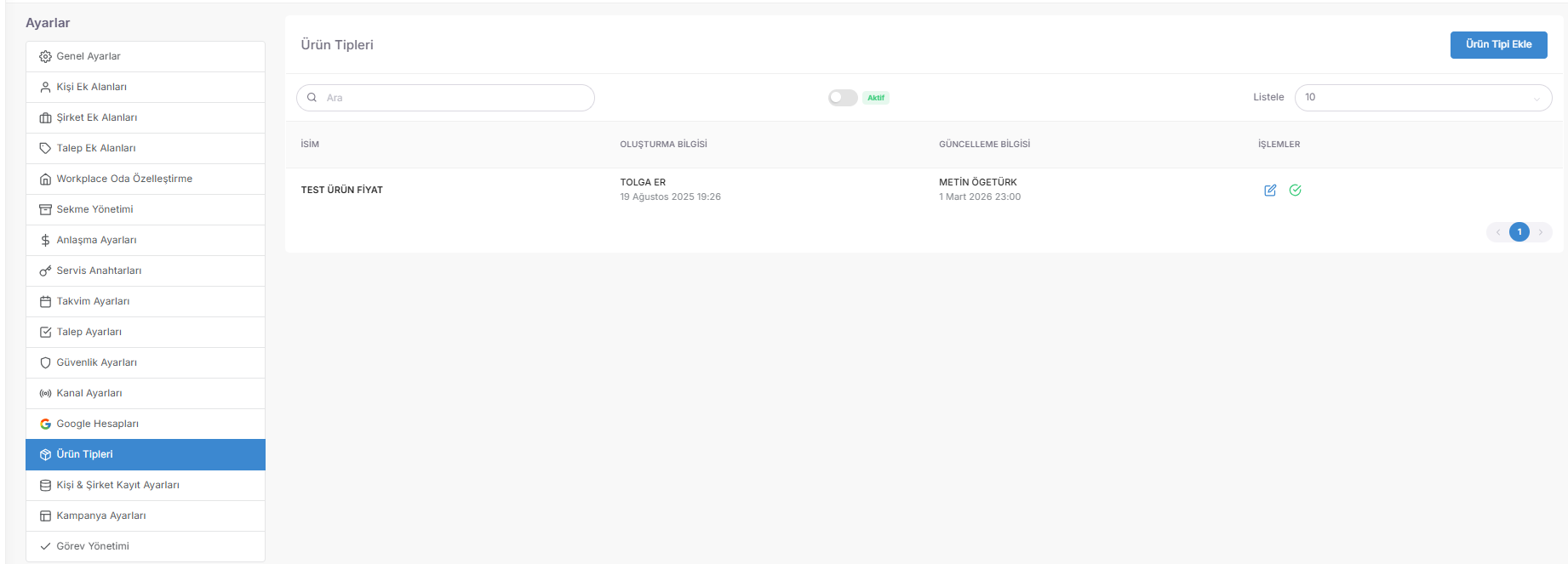Toggle the Aktif filter switch
The image size is (1568, 564).
click(843, 98)
